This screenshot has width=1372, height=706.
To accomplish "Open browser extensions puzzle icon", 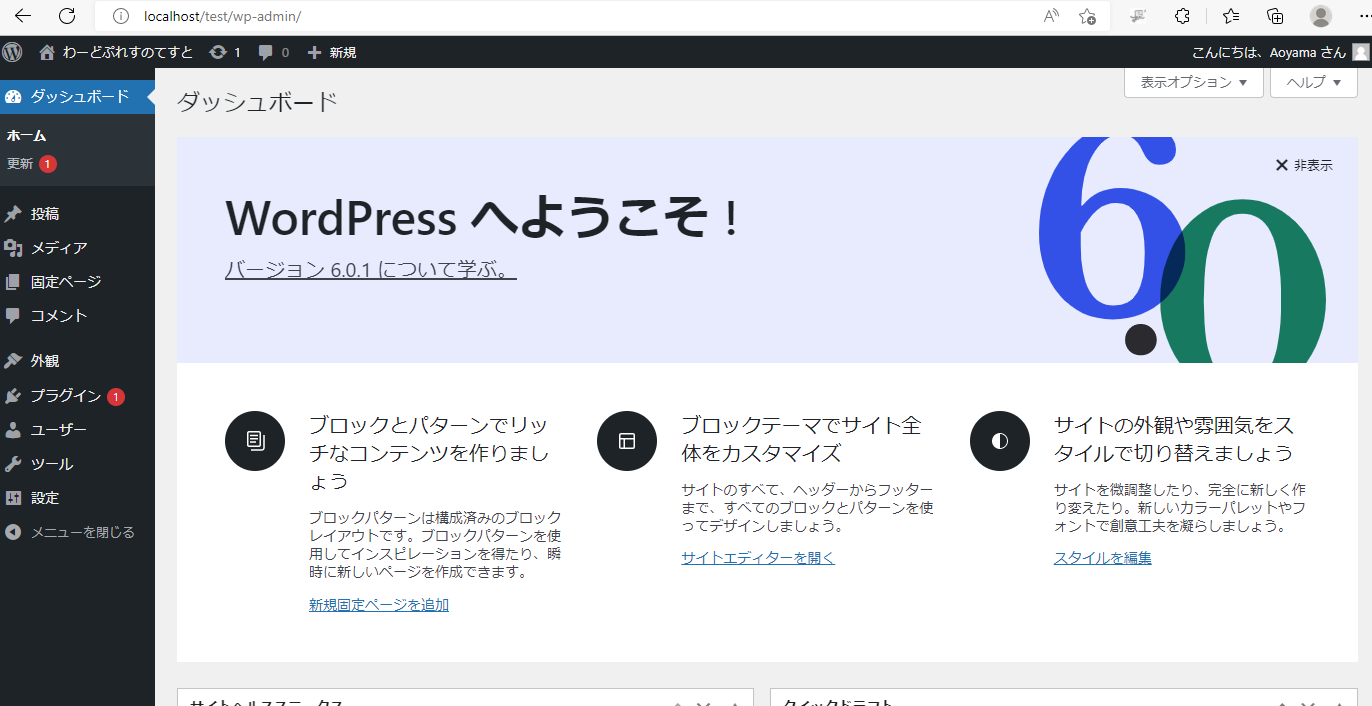I will (1182, 16).
